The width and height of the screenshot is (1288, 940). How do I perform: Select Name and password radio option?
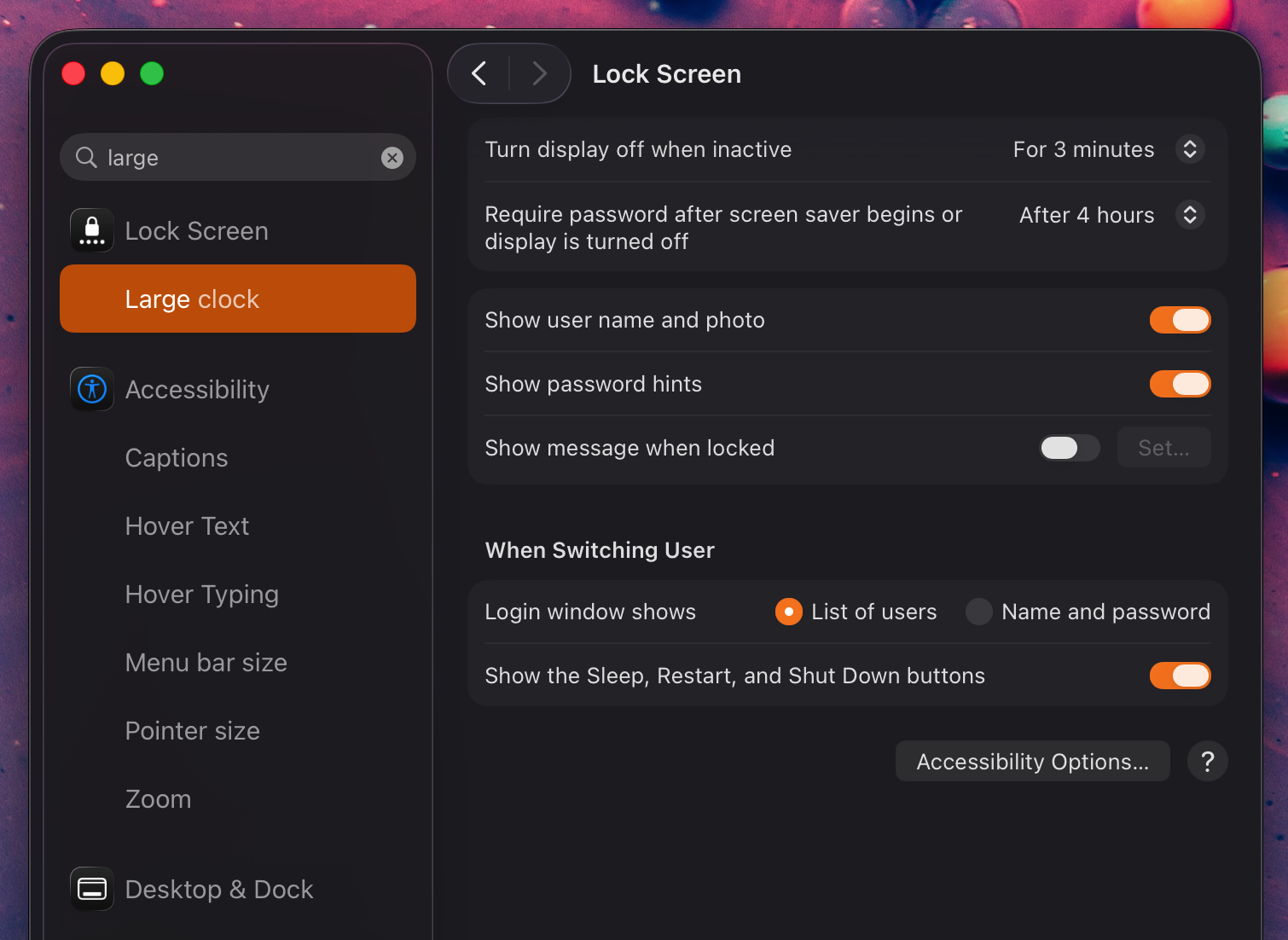click(x=979, y=612)
